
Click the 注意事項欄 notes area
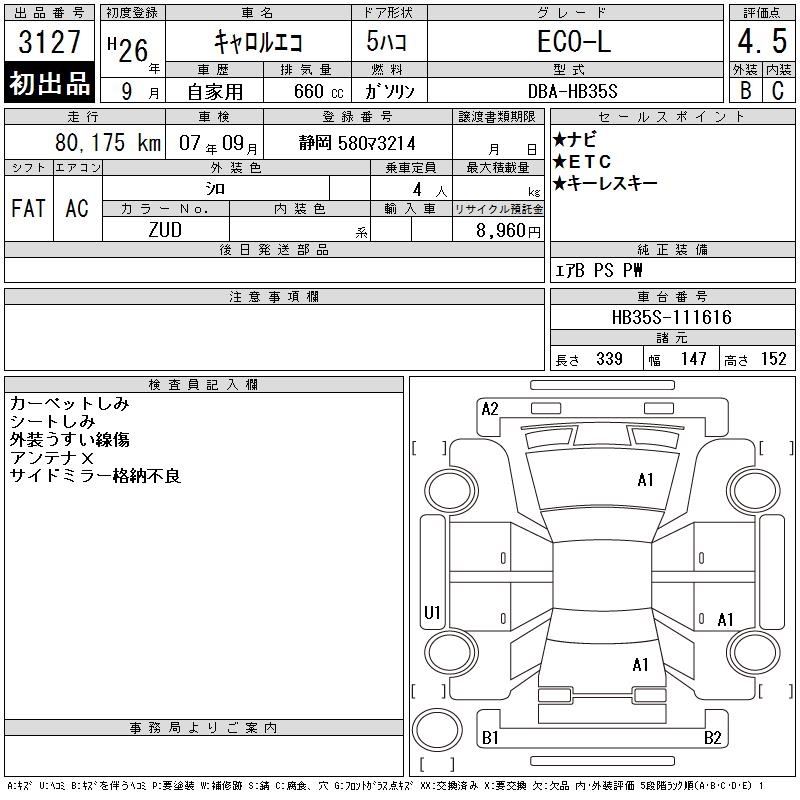pyautogui.click(x=274, y=337)
